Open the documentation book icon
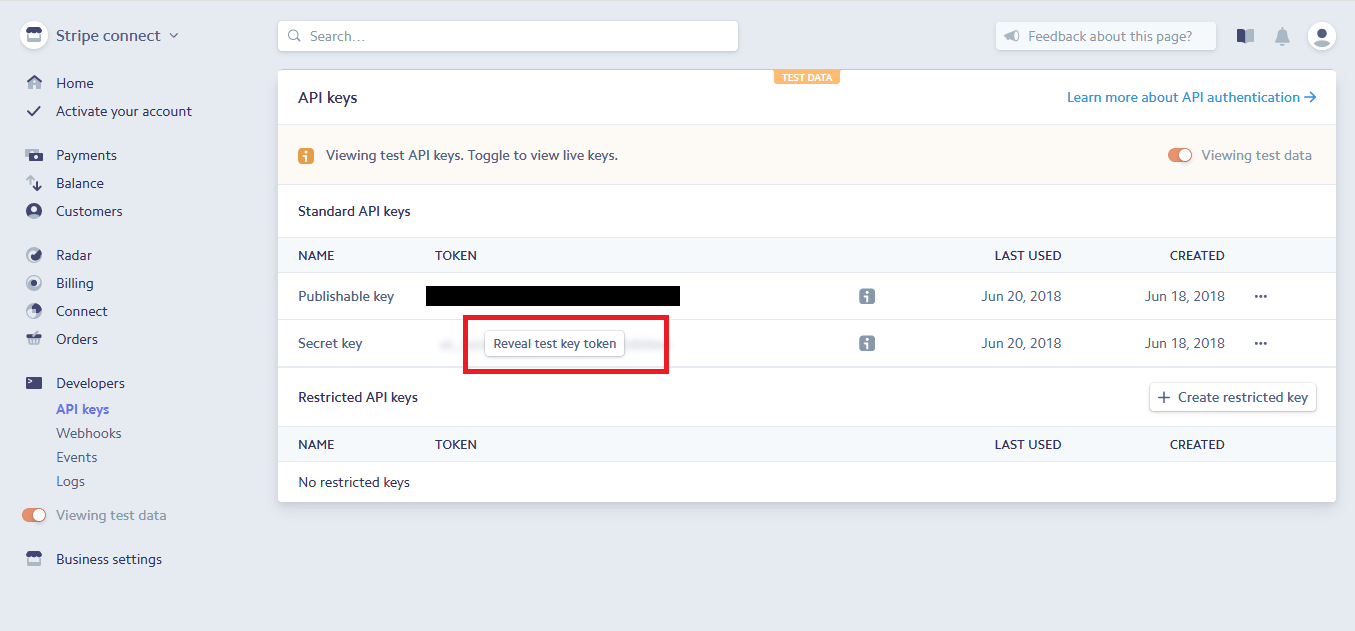Viewport: 1355px width, 631px height. coord(1244,35)
